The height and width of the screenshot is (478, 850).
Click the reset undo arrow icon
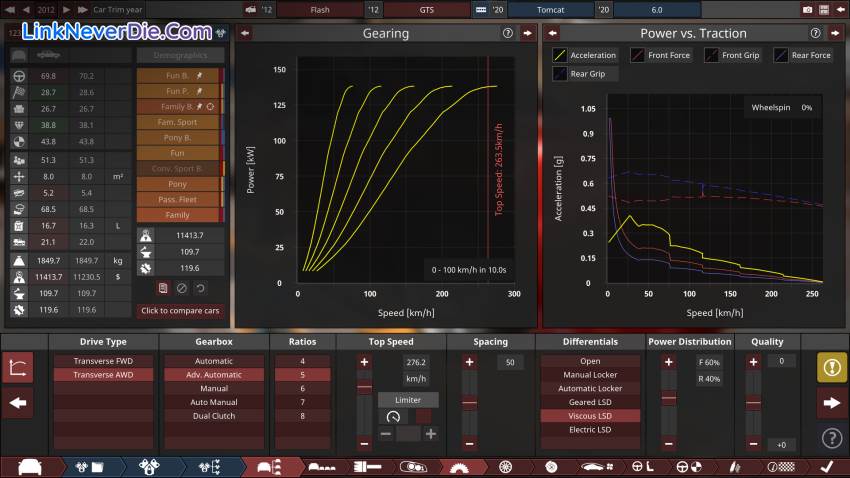point(200,288)
